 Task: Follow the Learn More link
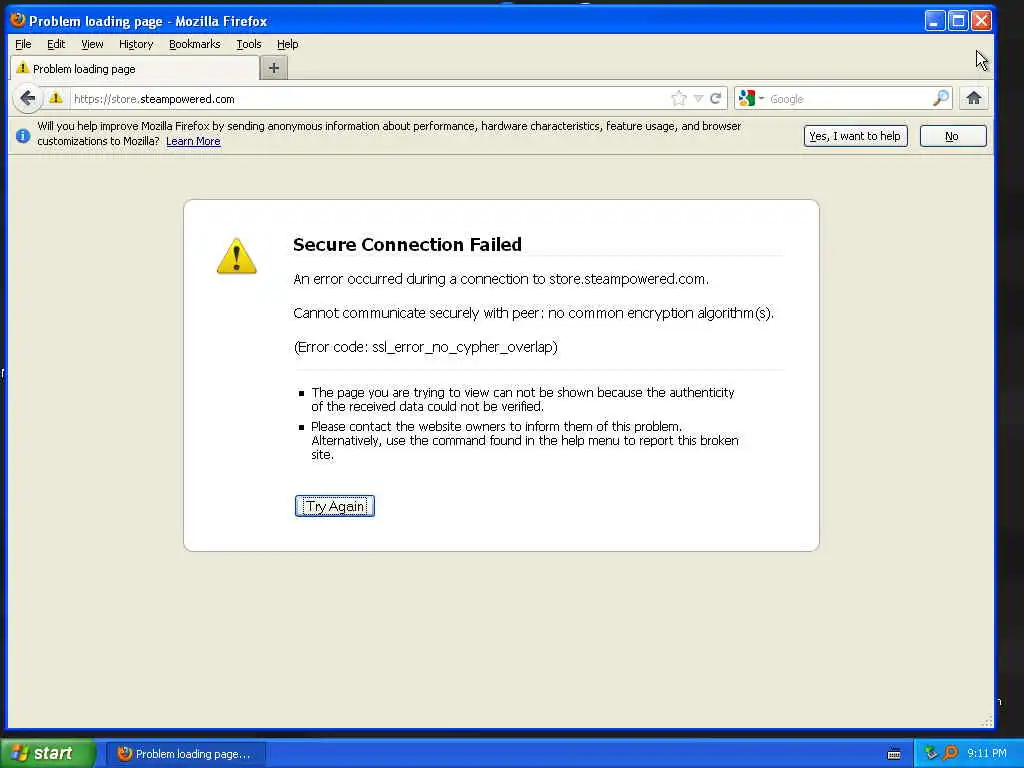pyautogui.click(x=193, y=141)
